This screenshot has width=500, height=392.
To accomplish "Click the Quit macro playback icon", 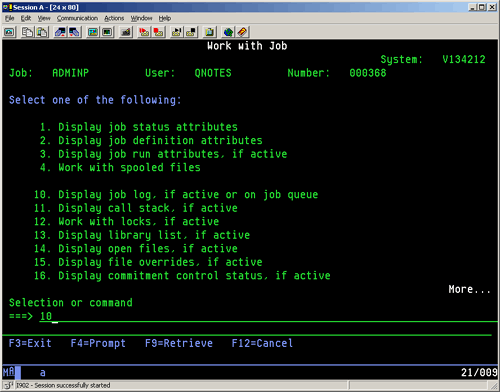I will click(x=191, y=32).
